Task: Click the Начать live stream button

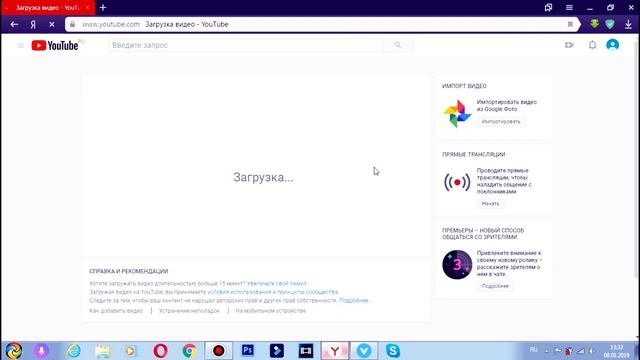Action: [490, 204]
